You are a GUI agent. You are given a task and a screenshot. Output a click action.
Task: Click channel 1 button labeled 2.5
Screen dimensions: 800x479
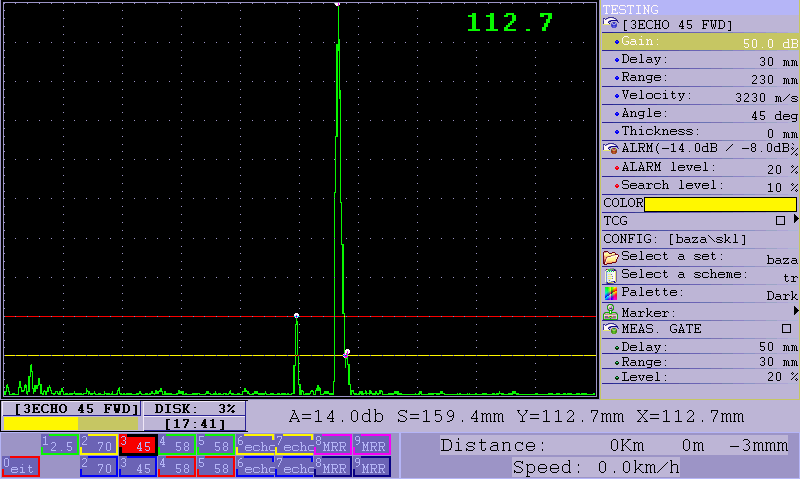click(59, 445)
